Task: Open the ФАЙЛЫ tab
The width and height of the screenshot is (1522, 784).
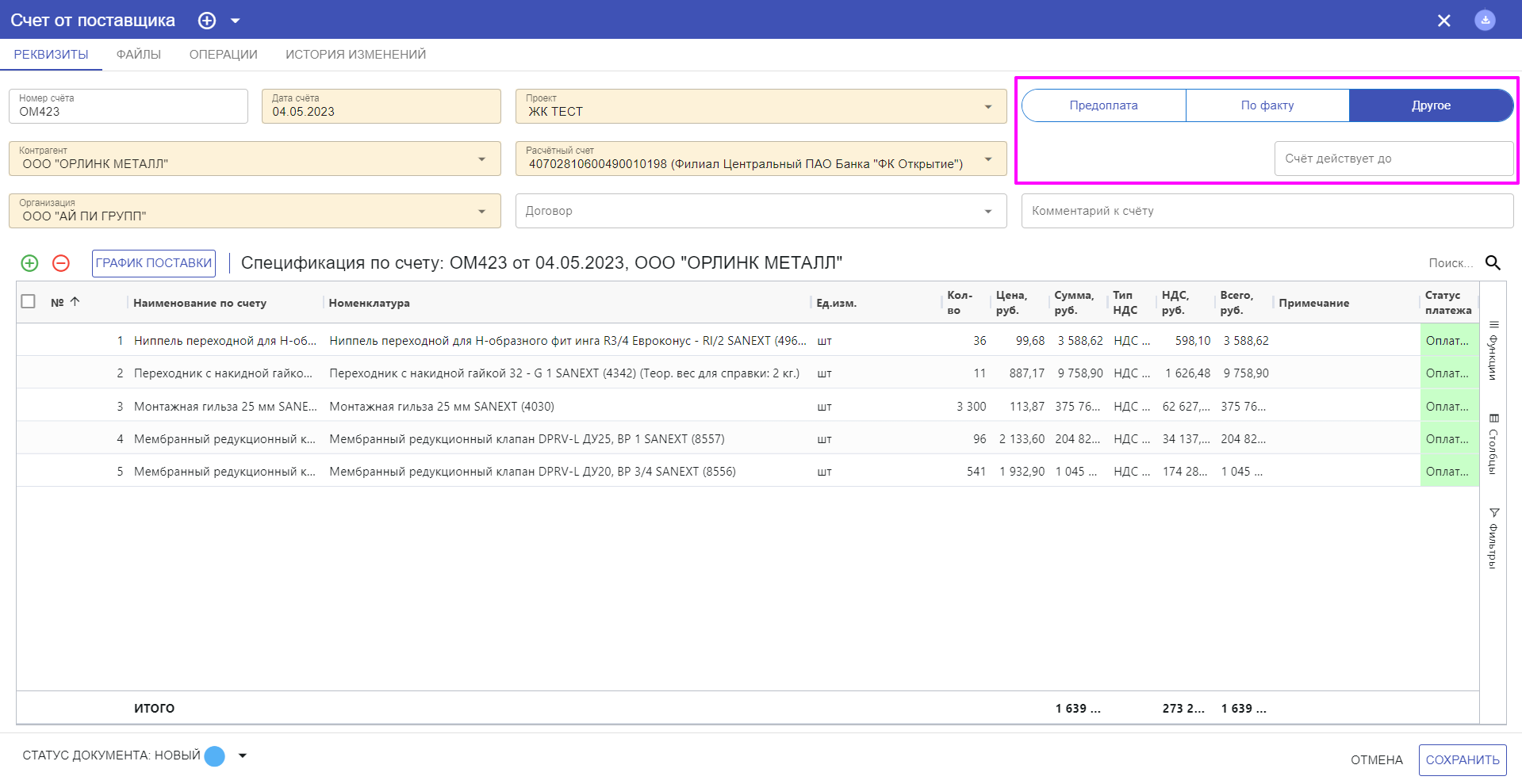Action: (x=139, y=55)
